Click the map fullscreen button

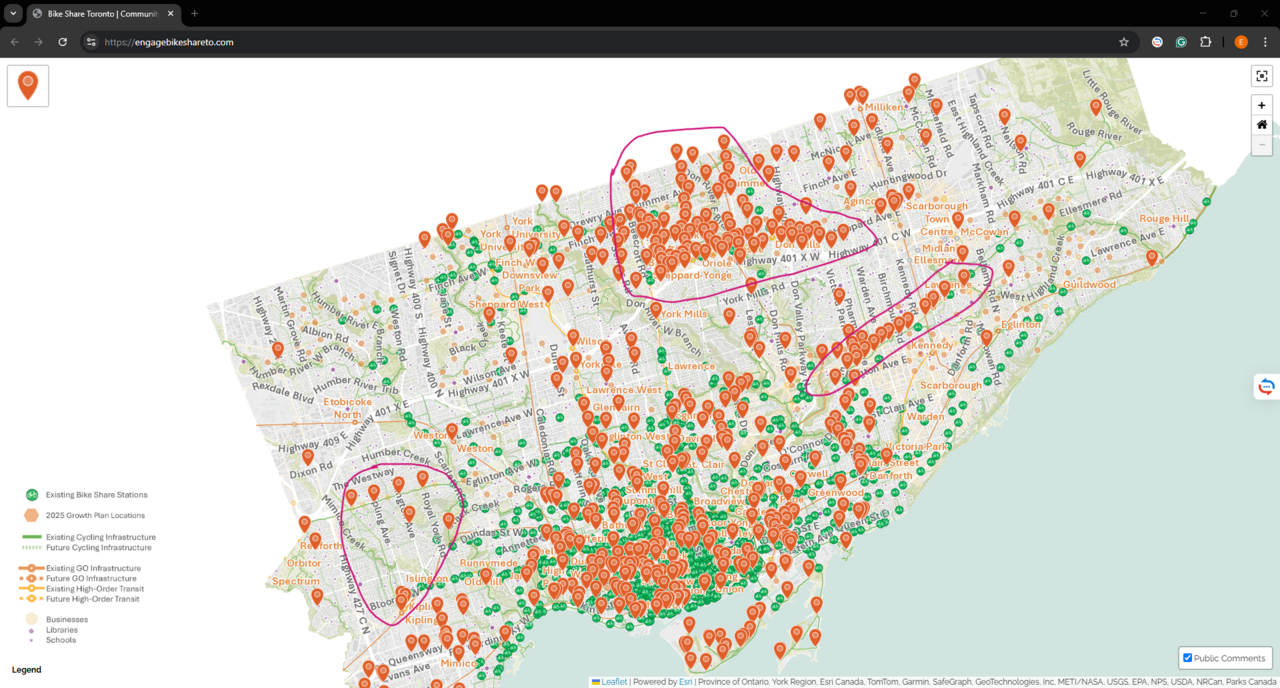tap(1262, 77)
